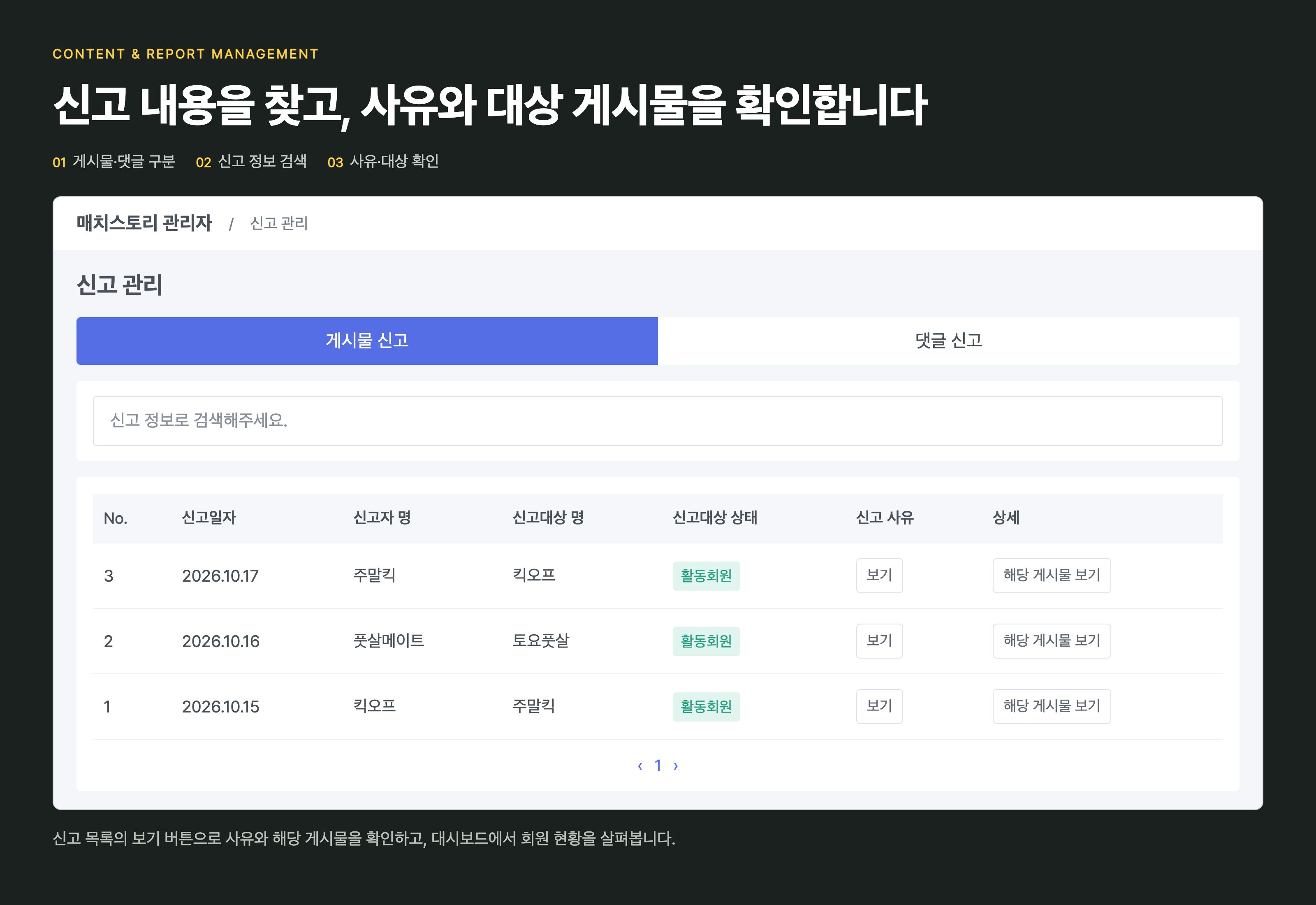Click the 활동회원 badge in the 토요풋살 row
Screen dimensions: 1316x905
706,641
